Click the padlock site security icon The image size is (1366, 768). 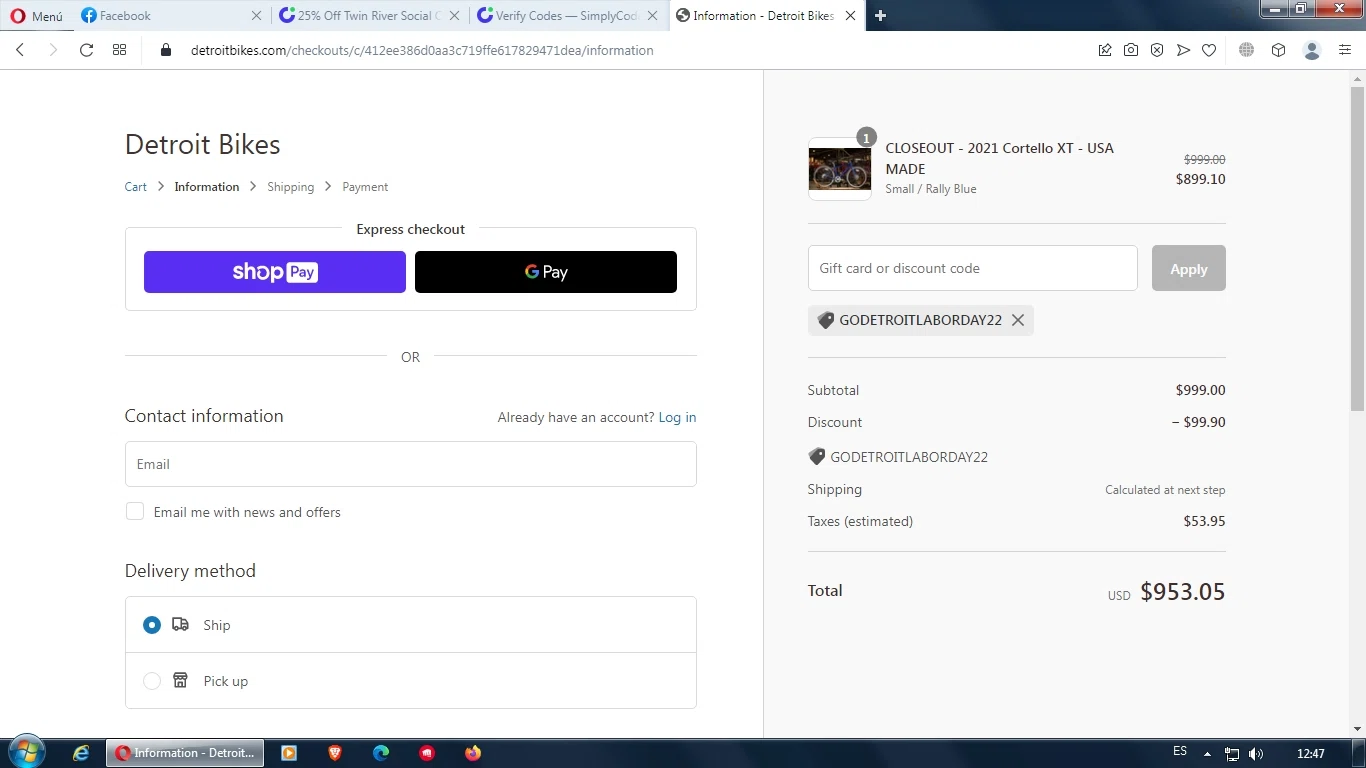167,50
